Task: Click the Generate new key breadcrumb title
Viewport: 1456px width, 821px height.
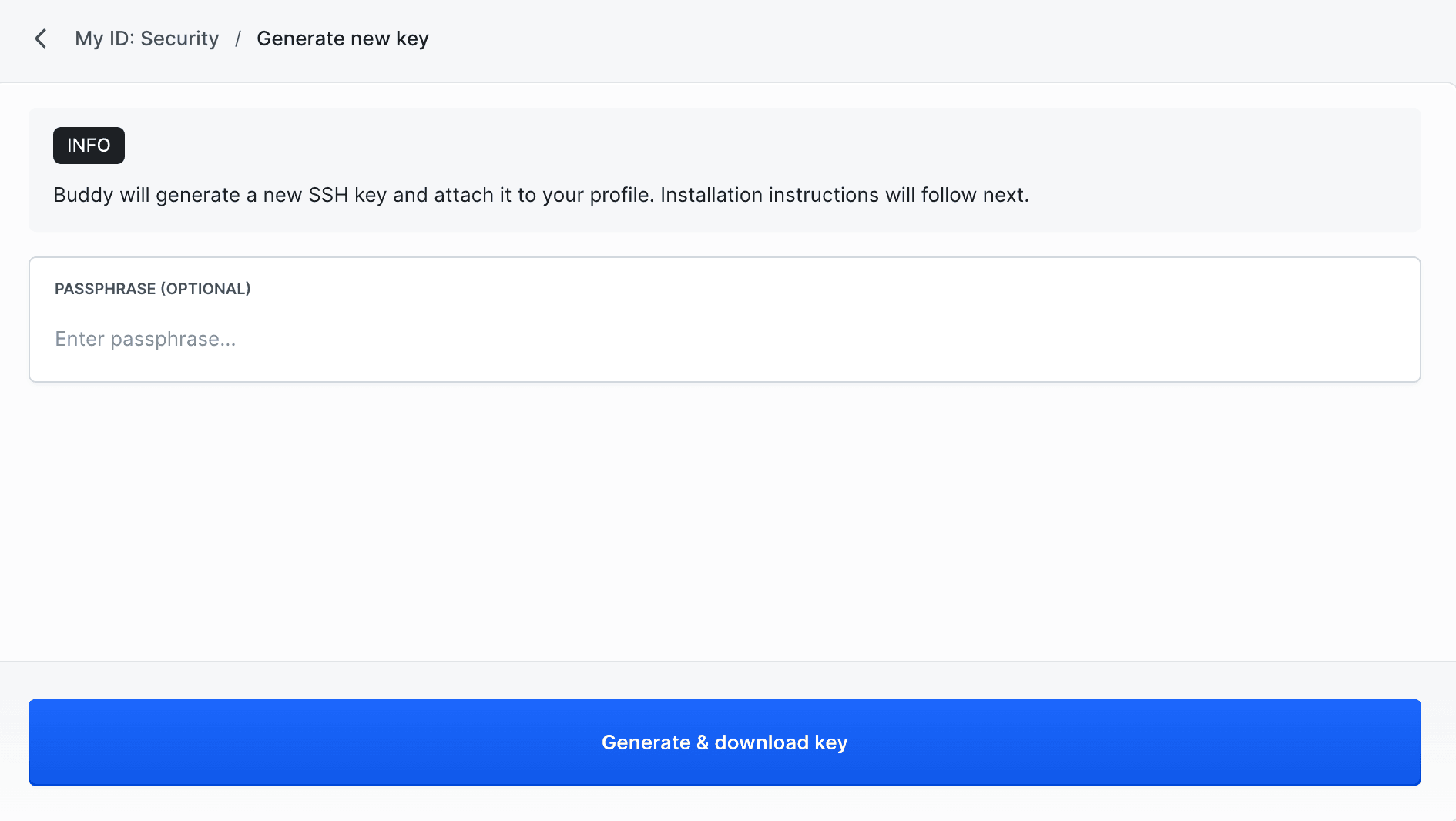Action: 342,39
